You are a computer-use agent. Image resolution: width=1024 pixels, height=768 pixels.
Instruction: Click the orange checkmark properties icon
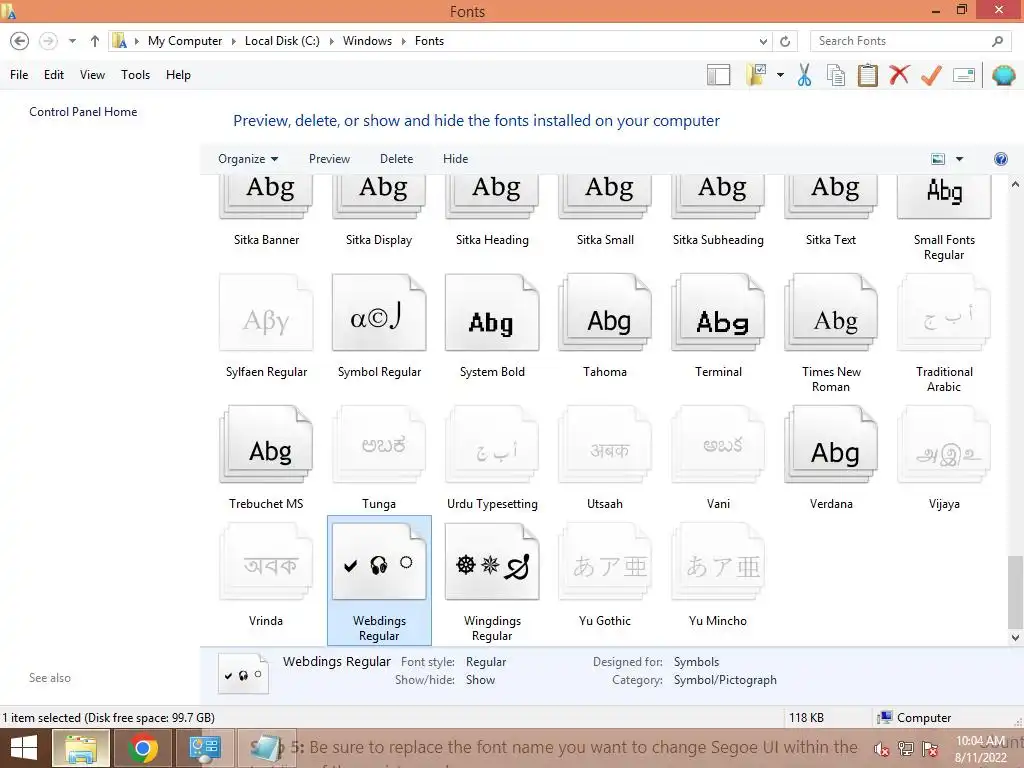931,75
